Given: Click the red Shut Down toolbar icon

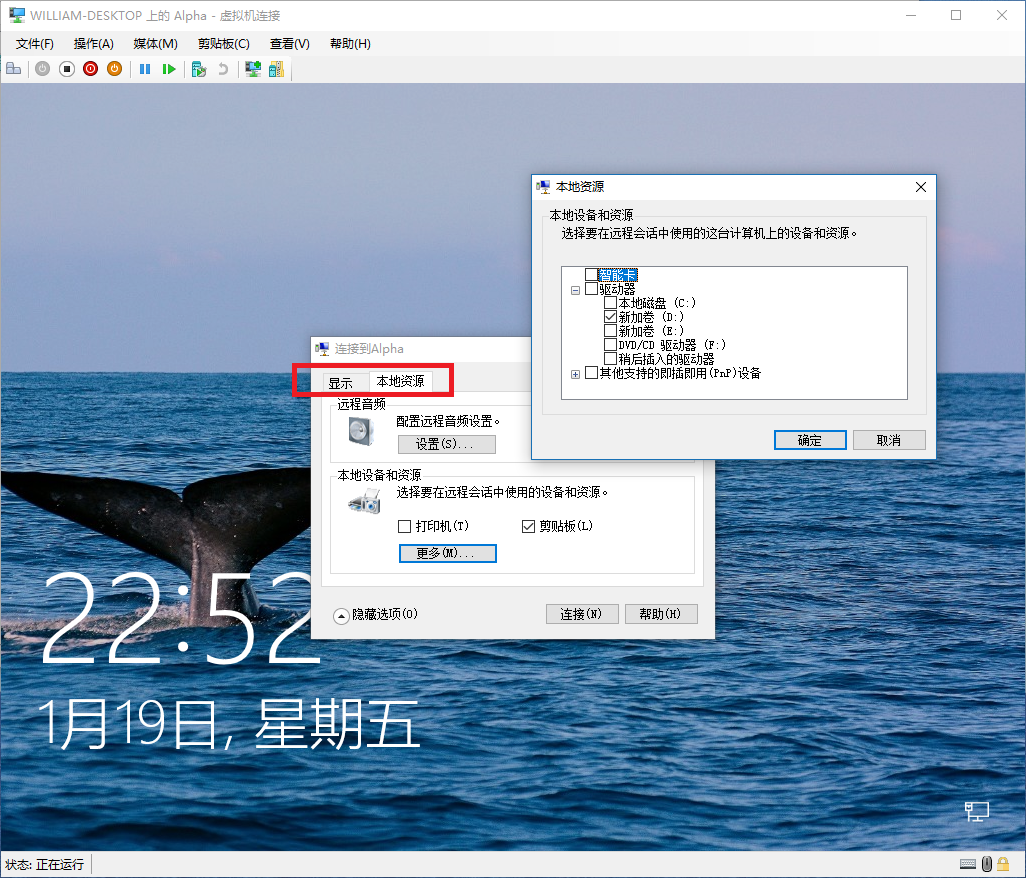Looking at the screenshot, I should (90, 68).
